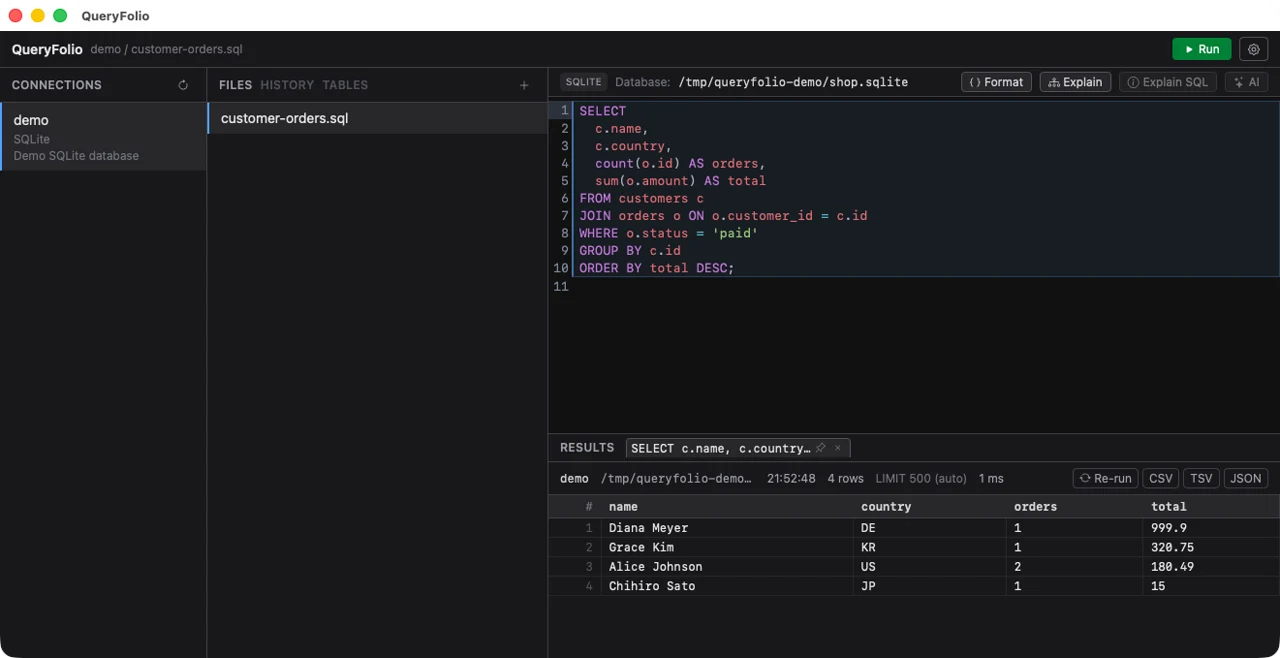
Task: Select the demo SQLite connection
Action: point(104,137)
